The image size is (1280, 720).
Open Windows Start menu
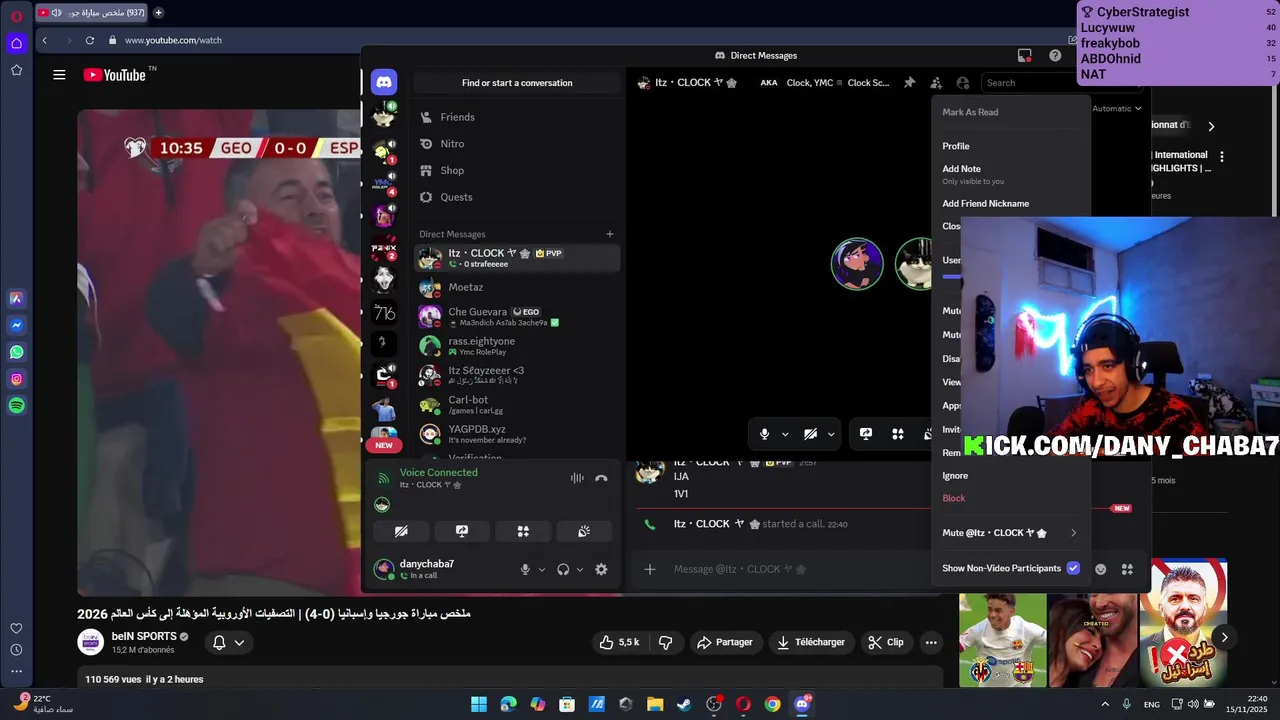(x=479, y=704)
